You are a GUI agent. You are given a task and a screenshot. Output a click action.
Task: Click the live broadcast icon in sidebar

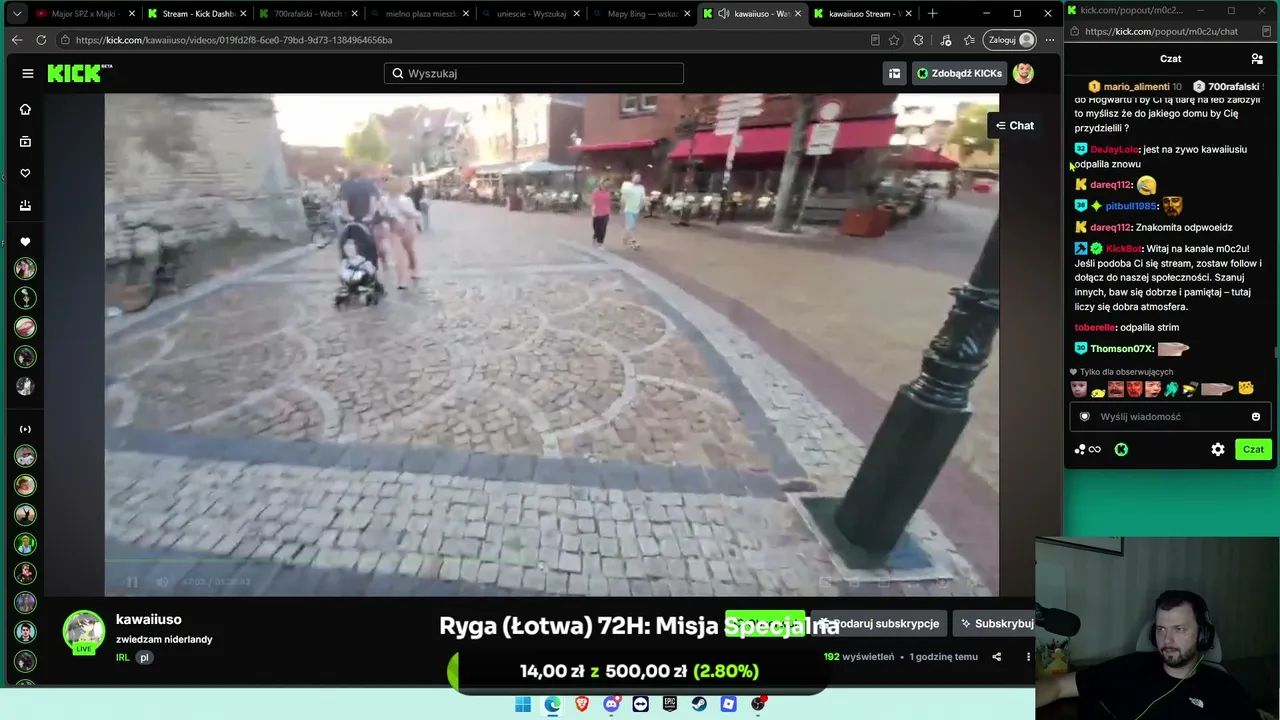click(x=26, y=429)
